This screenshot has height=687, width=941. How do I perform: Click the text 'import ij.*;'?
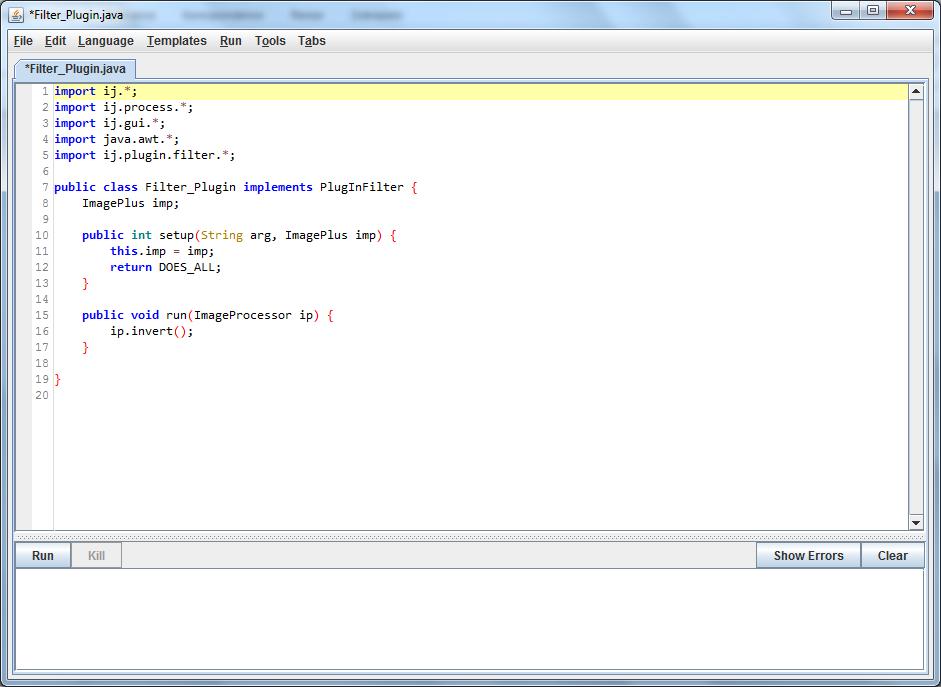96,91
